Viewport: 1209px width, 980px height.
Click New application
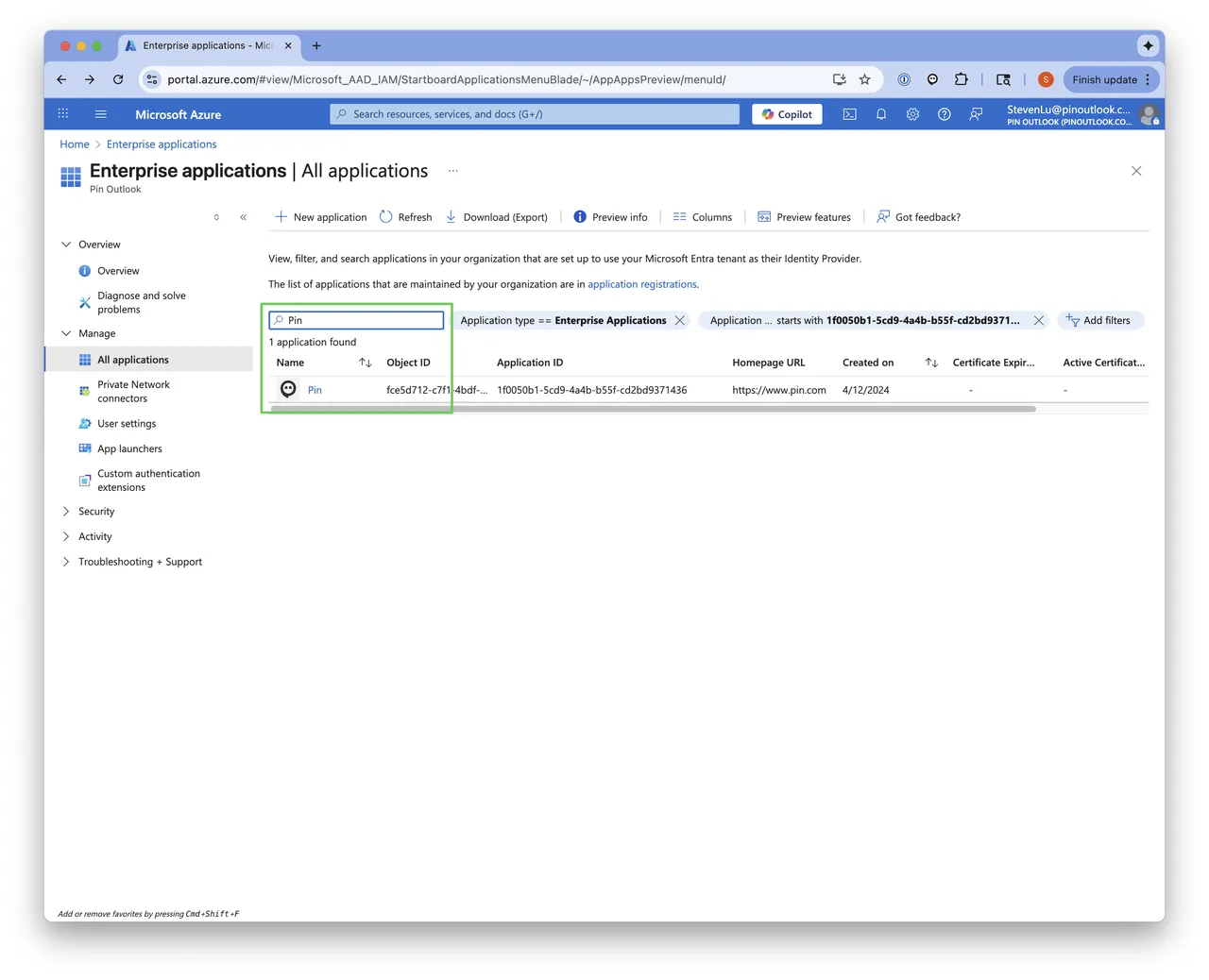320,217
